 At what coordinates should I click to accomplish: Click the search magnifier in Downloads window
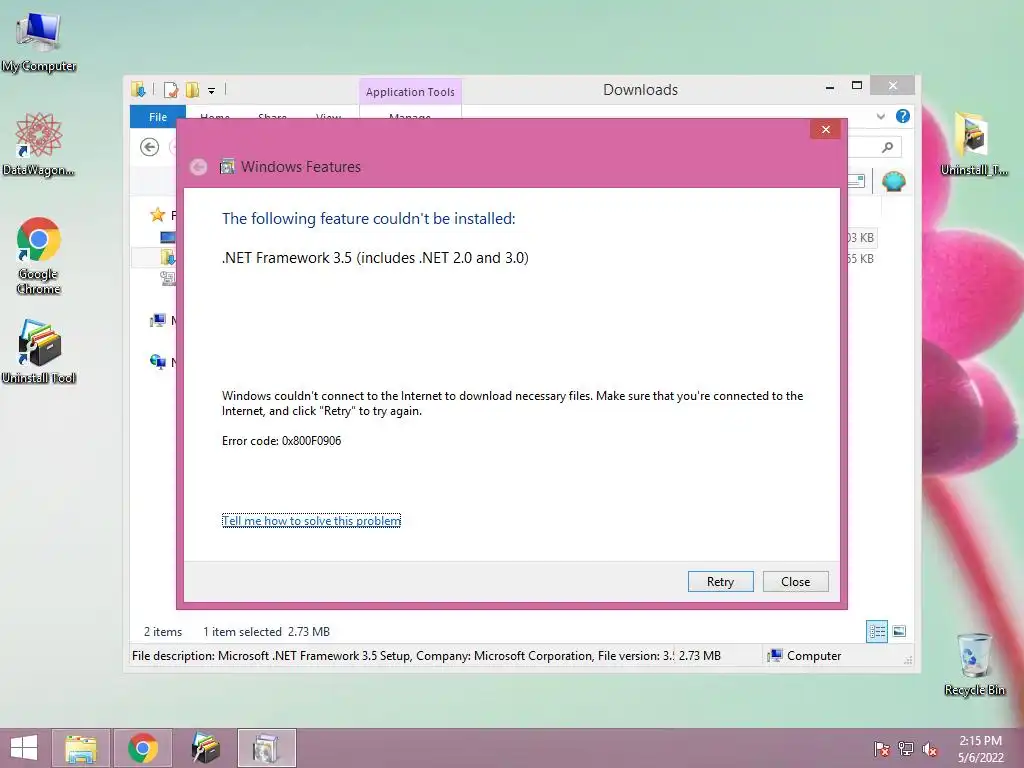[x=887, y=147]
